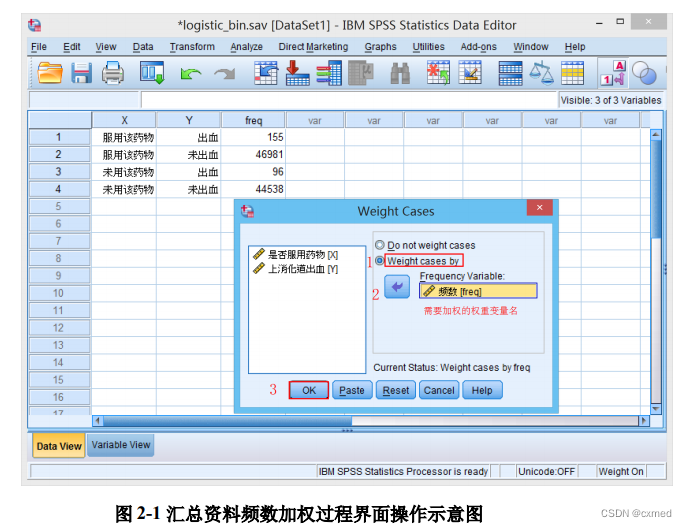Open the File menu
The height and width of the screenshot is (527, 687).
coord(39,47)
